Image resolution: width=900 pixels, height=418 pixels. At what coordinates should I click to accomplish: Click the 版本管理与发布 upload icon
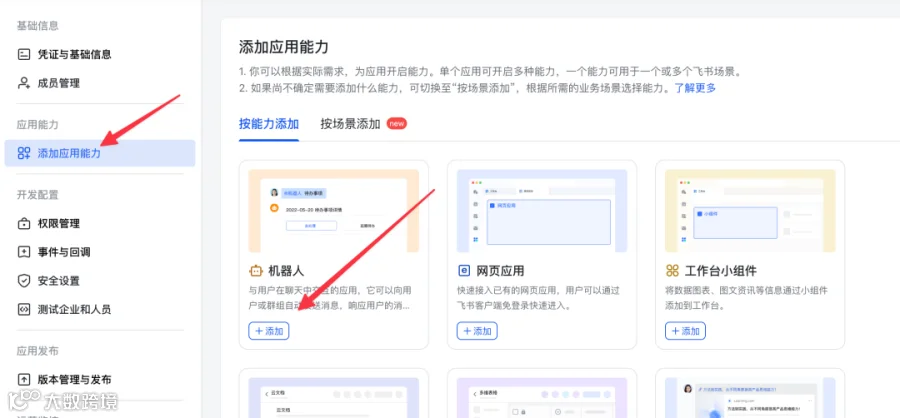point(24,380)
